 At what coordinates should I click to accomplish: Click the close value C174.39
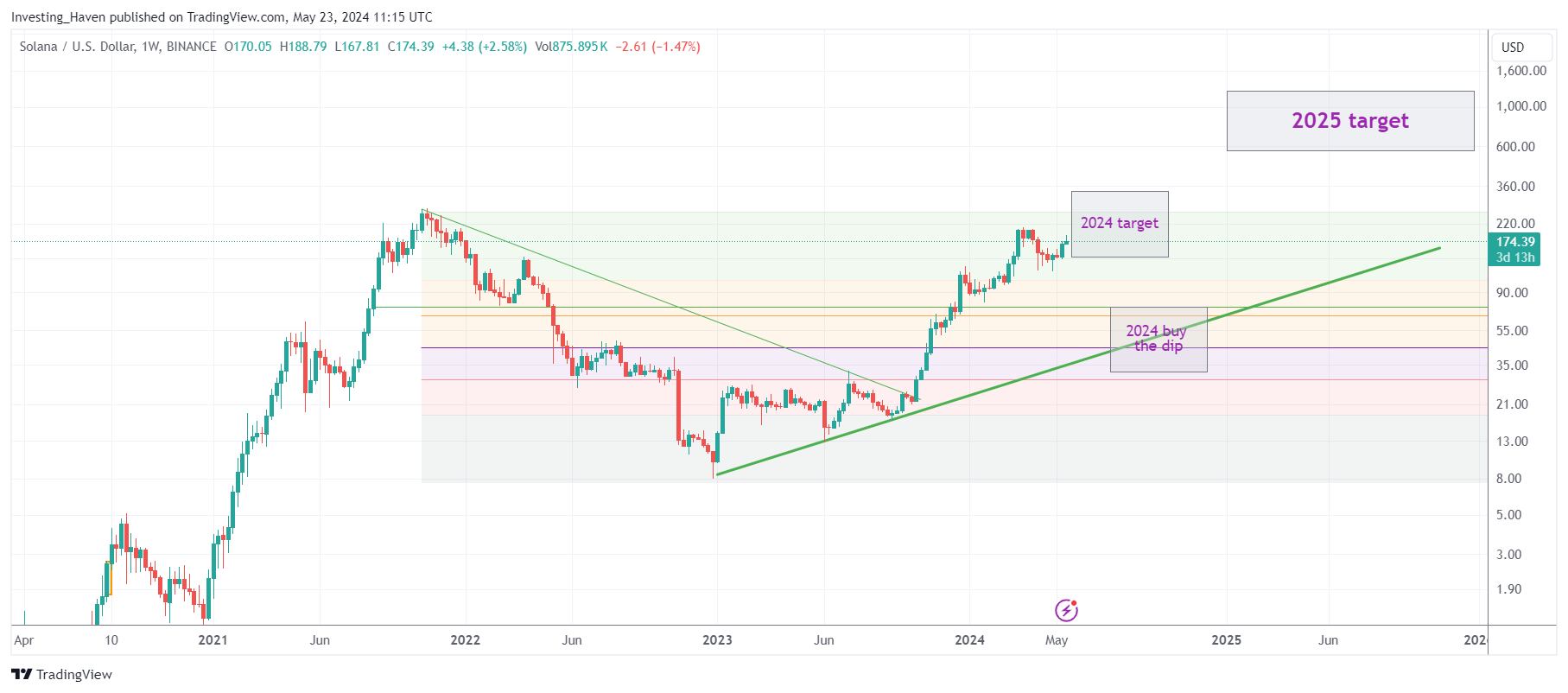[410, 47]
